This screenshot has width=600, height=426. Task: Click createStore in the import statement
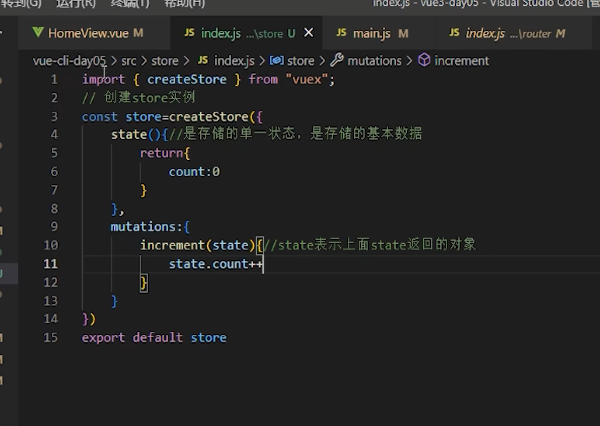point(187,80)
